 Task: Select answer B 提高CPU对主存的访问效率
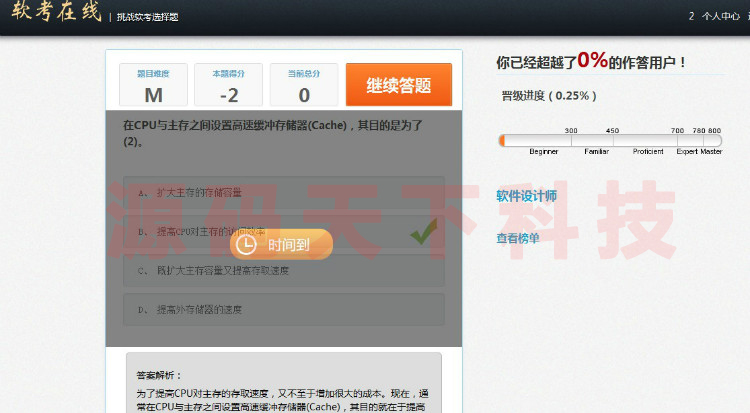pyautogui.click(x=284, y=232)
